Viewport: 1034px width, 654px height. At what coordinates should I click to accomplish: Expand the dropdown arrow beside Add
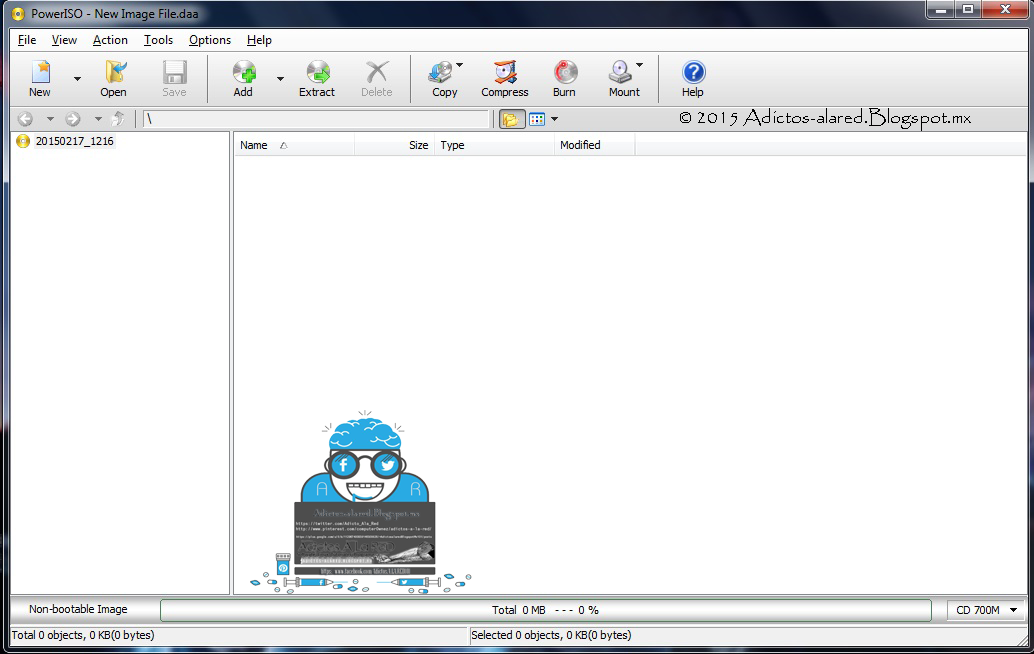(280, 79)
